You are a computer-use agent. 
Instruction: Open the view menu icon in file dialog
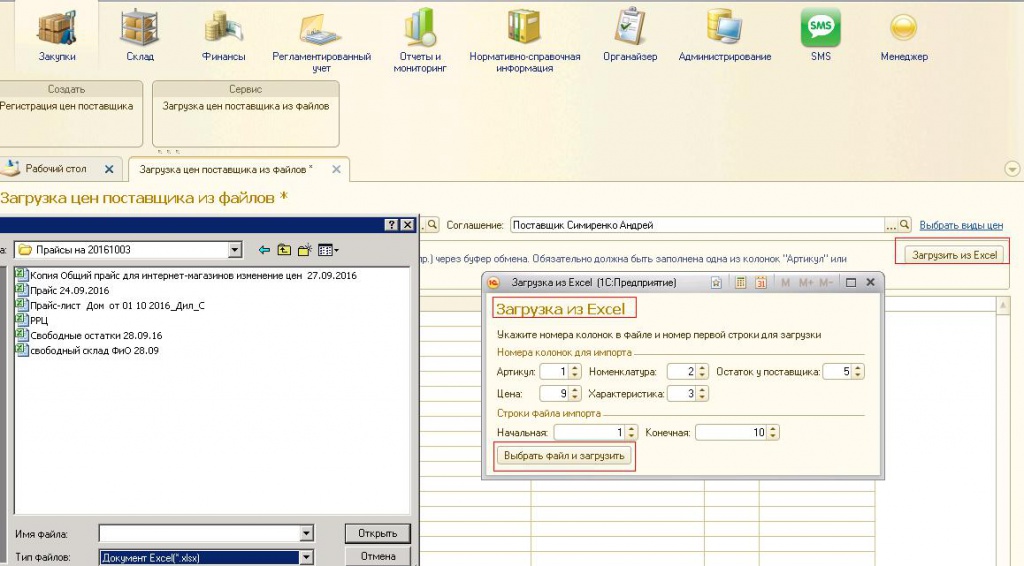tap(328, 250)
